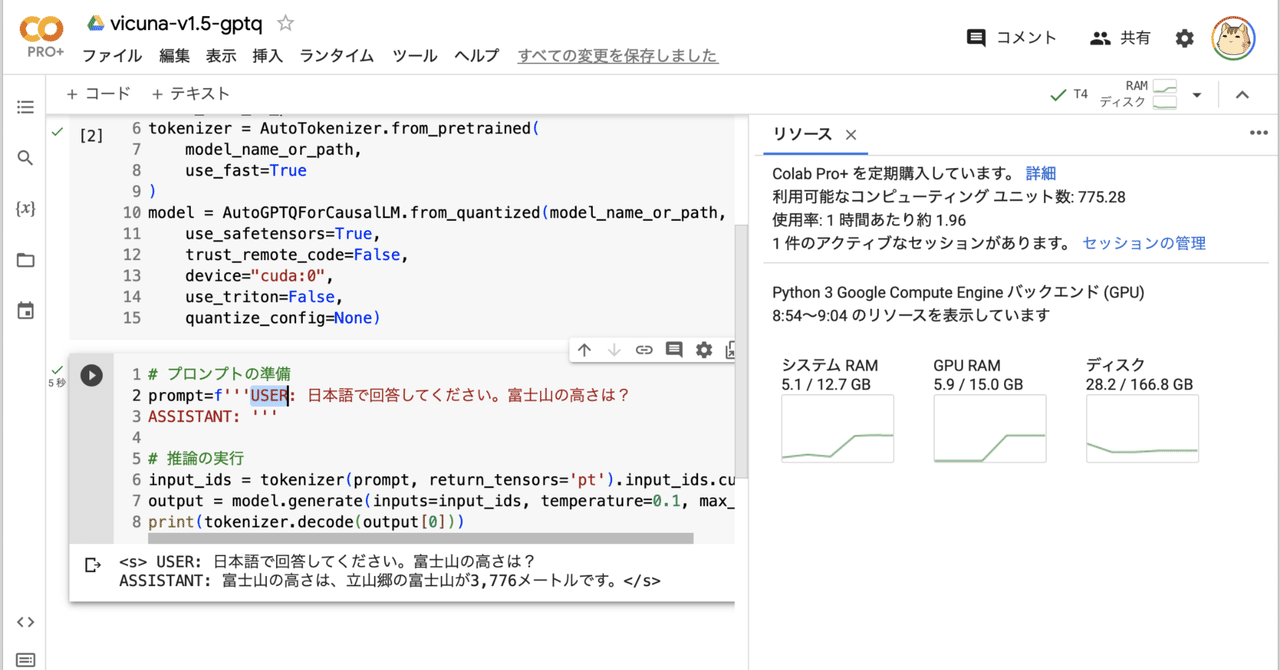The image size is (1280, 670).
Task: Open the variable inspector {x} panel
Action: tap(25, 209)
